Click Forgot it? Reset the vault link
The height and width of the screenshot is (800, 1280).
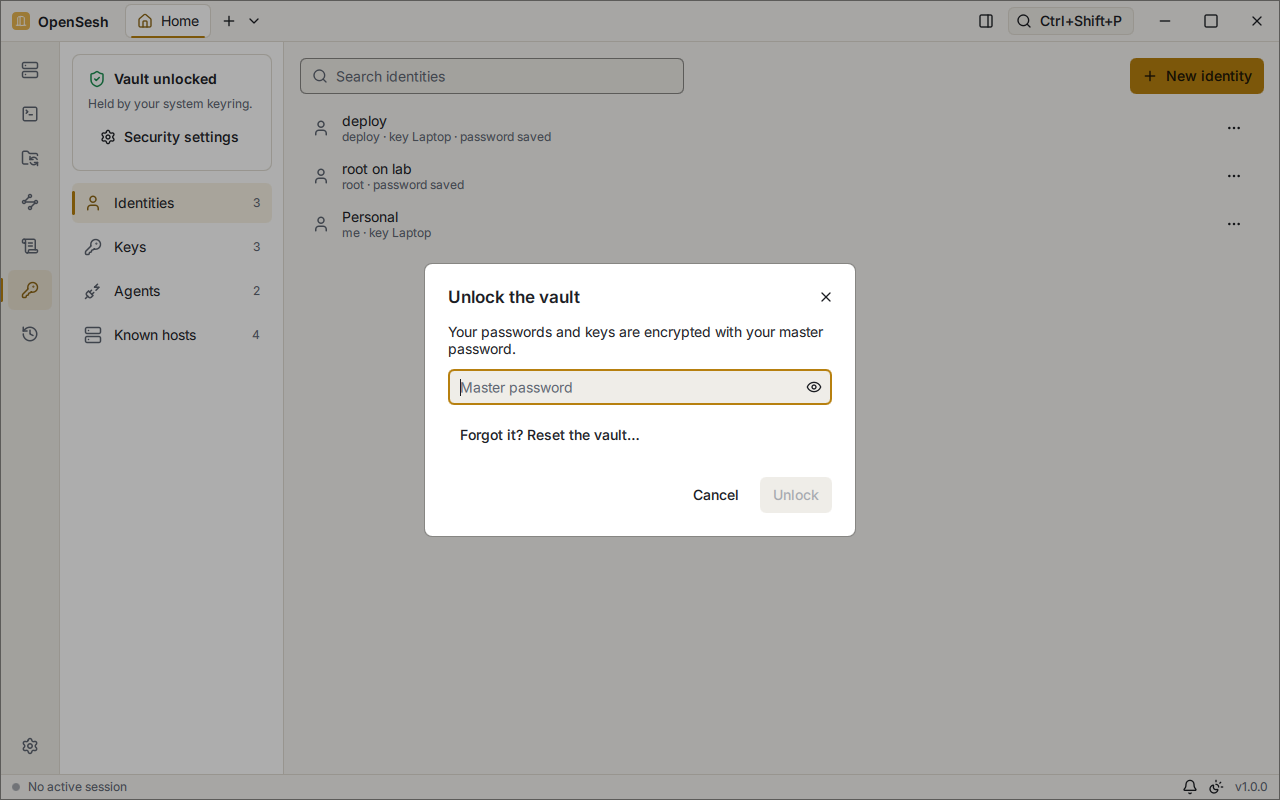(x=550, y=435)
